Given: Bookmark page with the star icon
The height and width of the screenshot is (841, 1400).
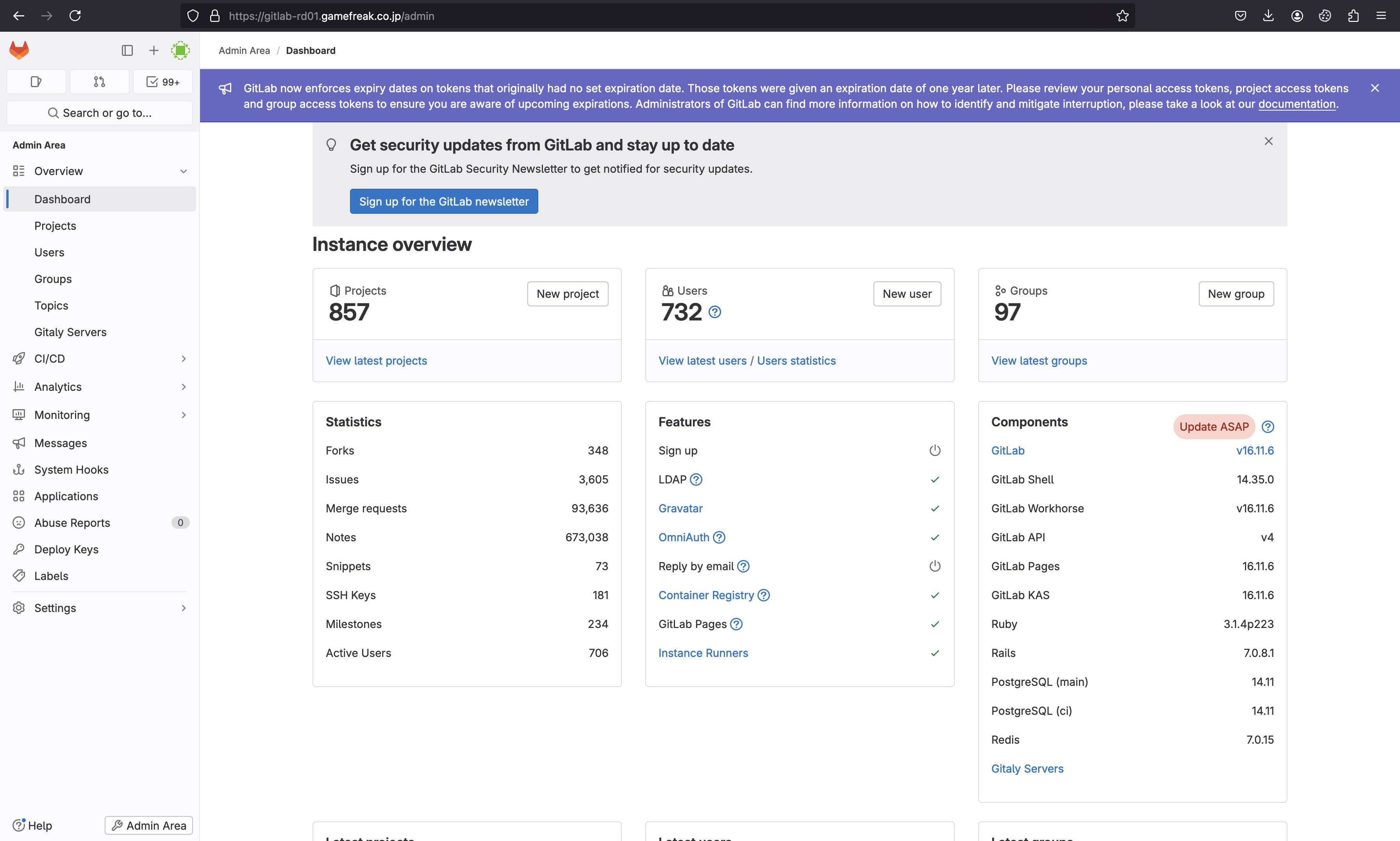Looking at the screenshot, I should (x=1123, y=16).
